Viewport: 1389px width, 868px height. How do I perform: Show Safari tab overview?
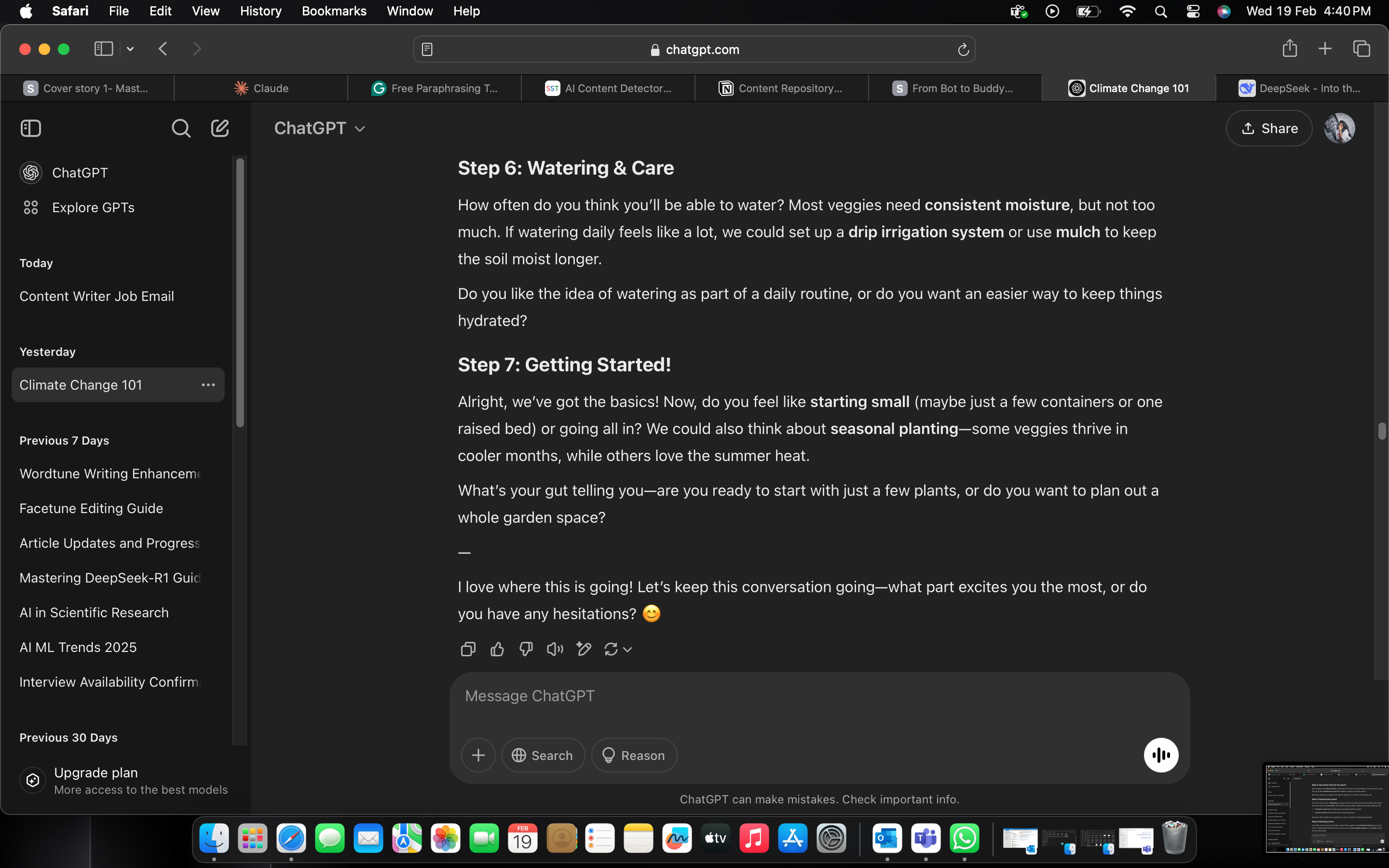1362,49
